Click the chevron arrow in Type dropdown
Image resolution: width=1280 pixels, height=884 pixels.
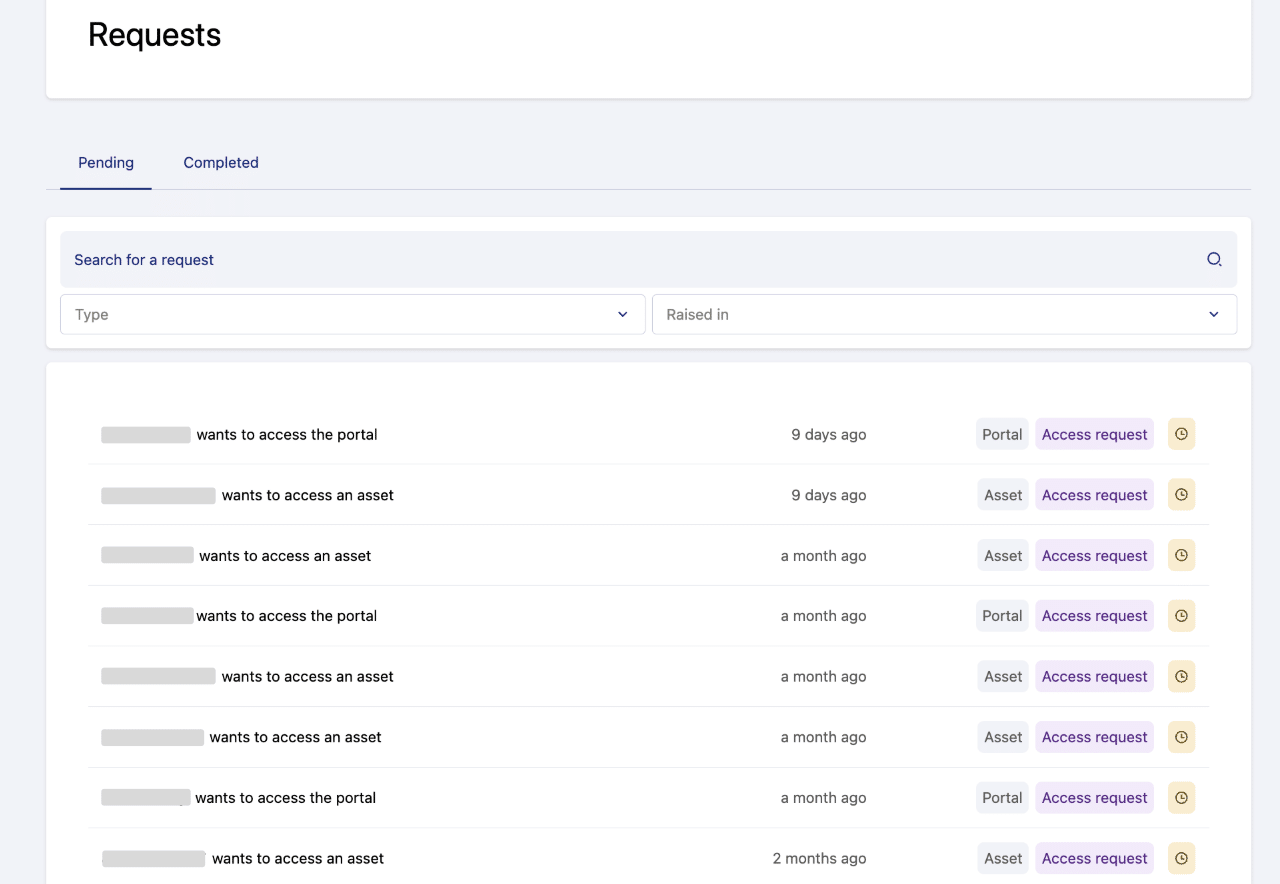click(622, 314)
